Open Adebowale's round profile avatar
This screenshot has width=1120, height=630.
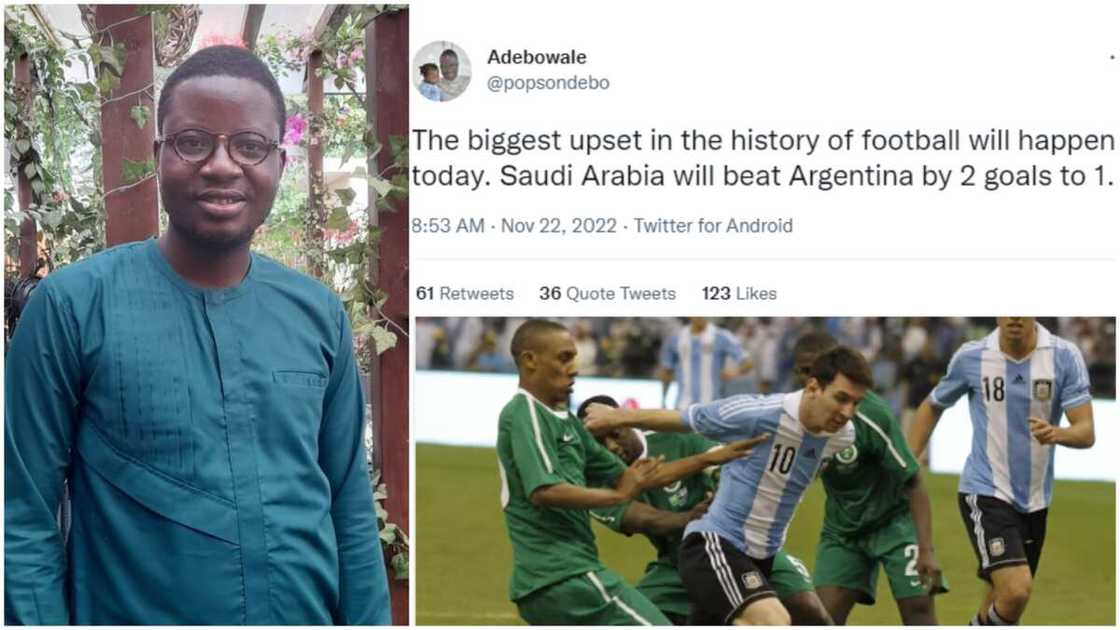pyautogui.click(x=441, y=71)
